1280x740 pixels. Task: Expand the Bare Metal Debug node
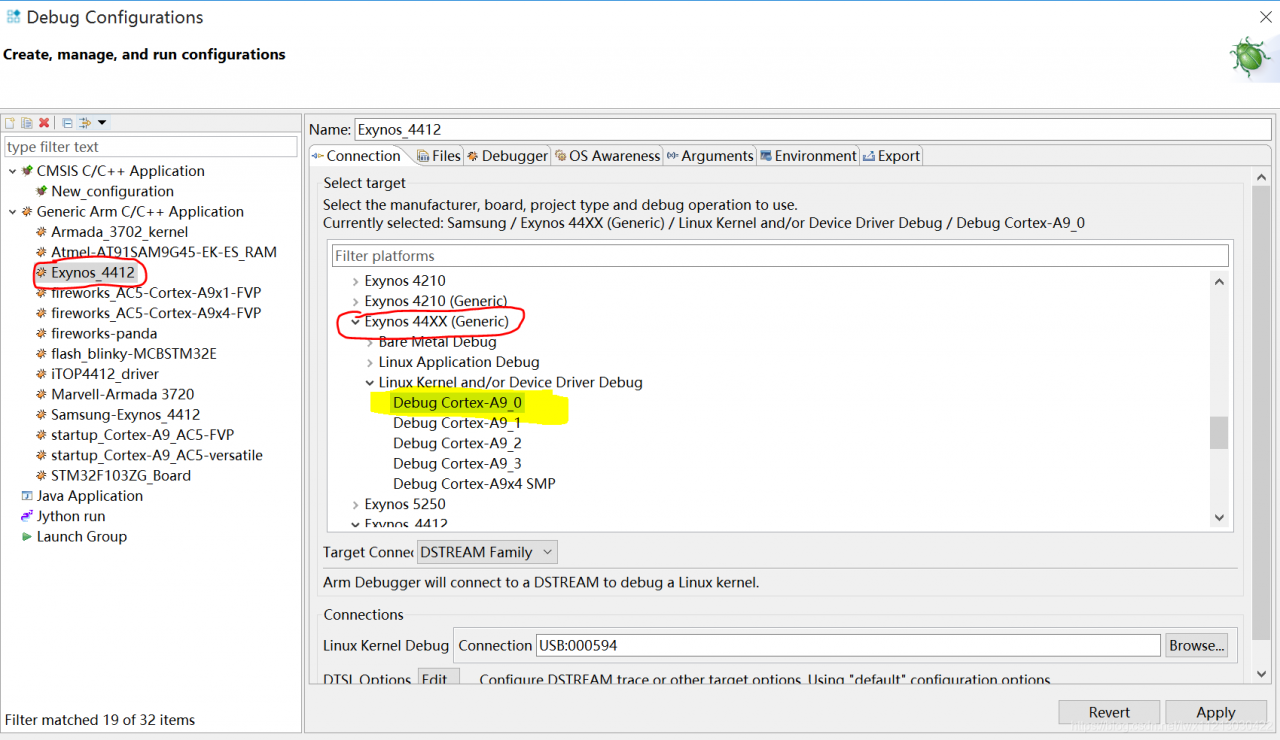[369, 342]
